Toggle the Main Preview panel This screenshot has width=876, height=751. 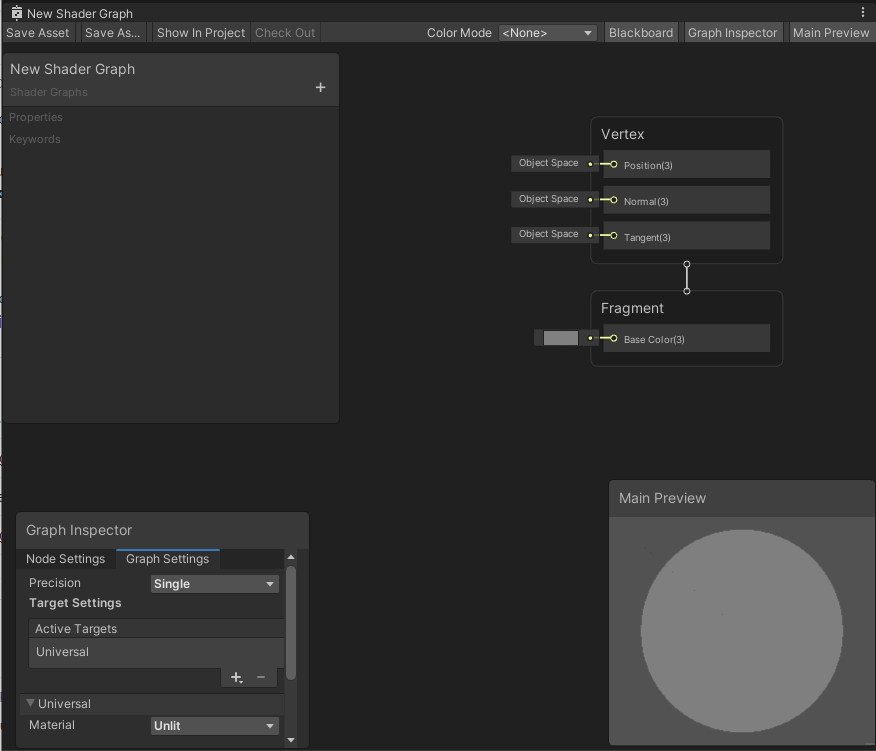point(831,32)
